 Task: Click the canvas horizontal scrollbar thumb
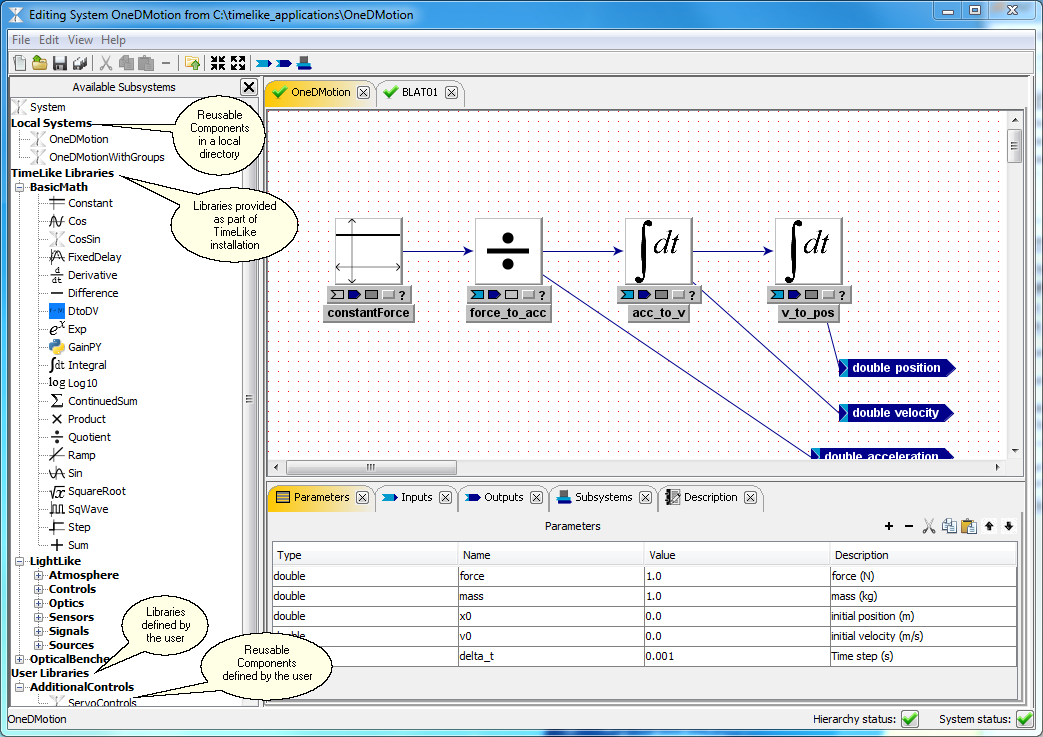[x=371, y=467]
